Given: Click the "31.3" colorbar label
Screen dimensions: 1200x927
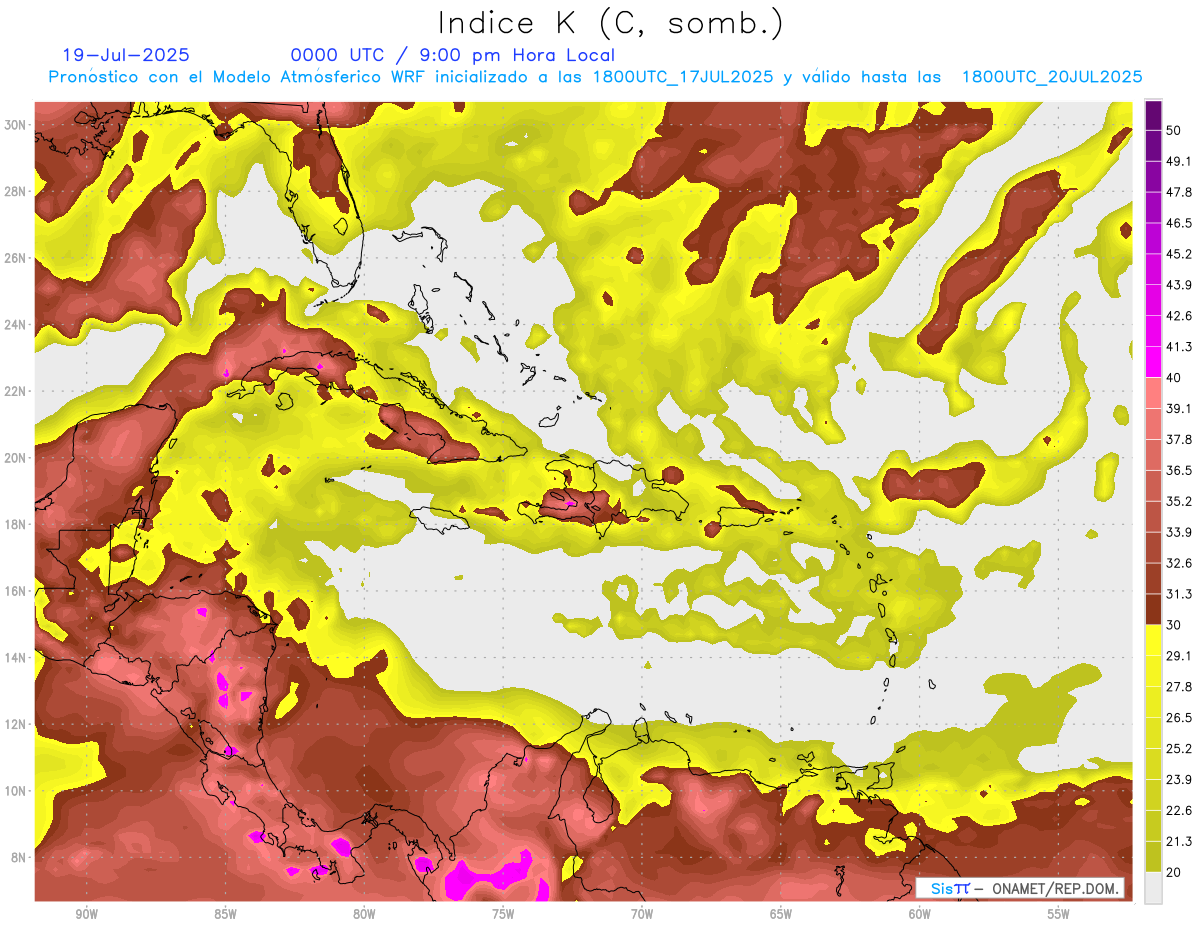Looking at the screenshot, I should tap(1179, 594).
